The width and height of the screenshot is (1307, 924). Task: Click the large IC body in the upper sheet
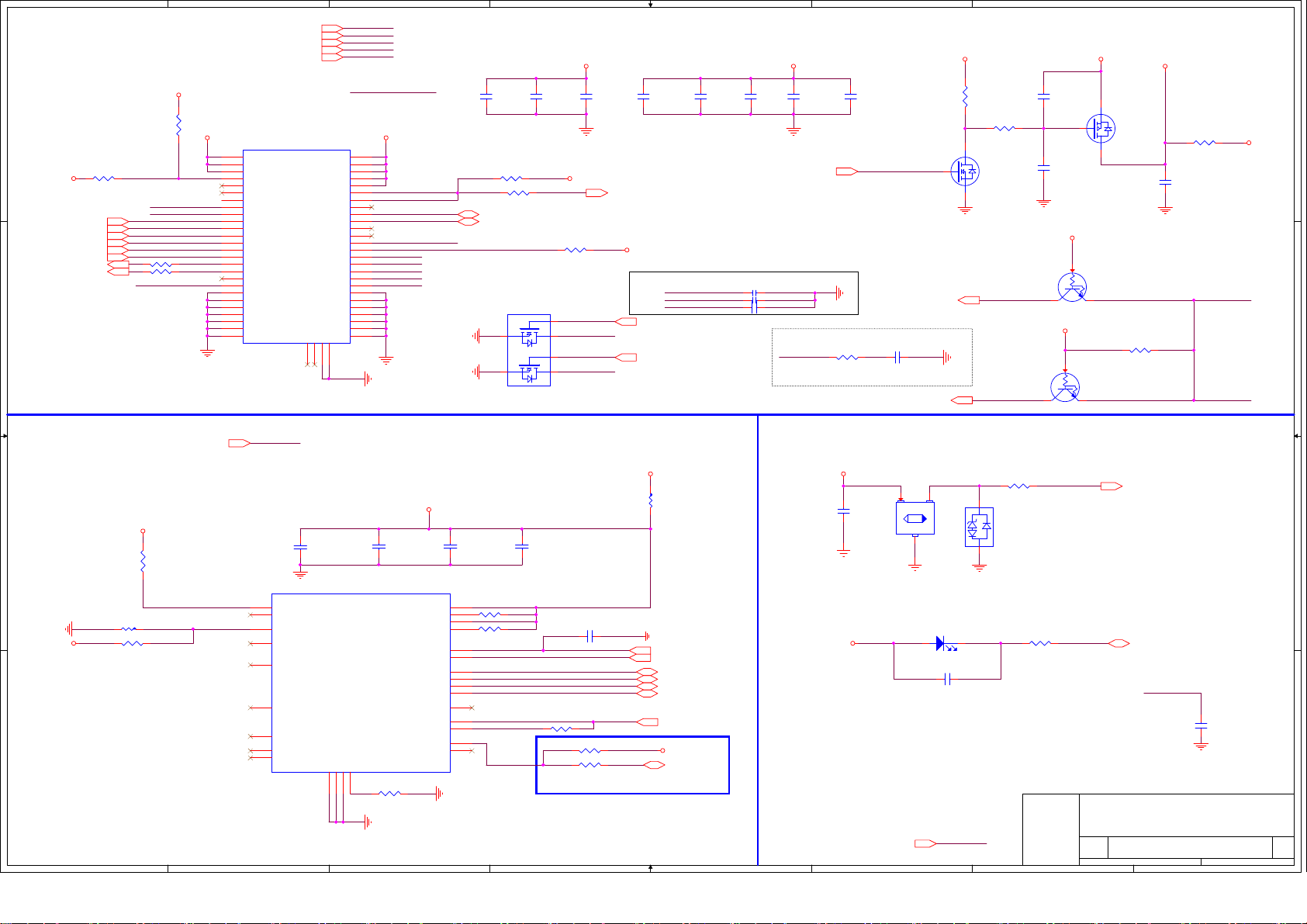[296, 246]
